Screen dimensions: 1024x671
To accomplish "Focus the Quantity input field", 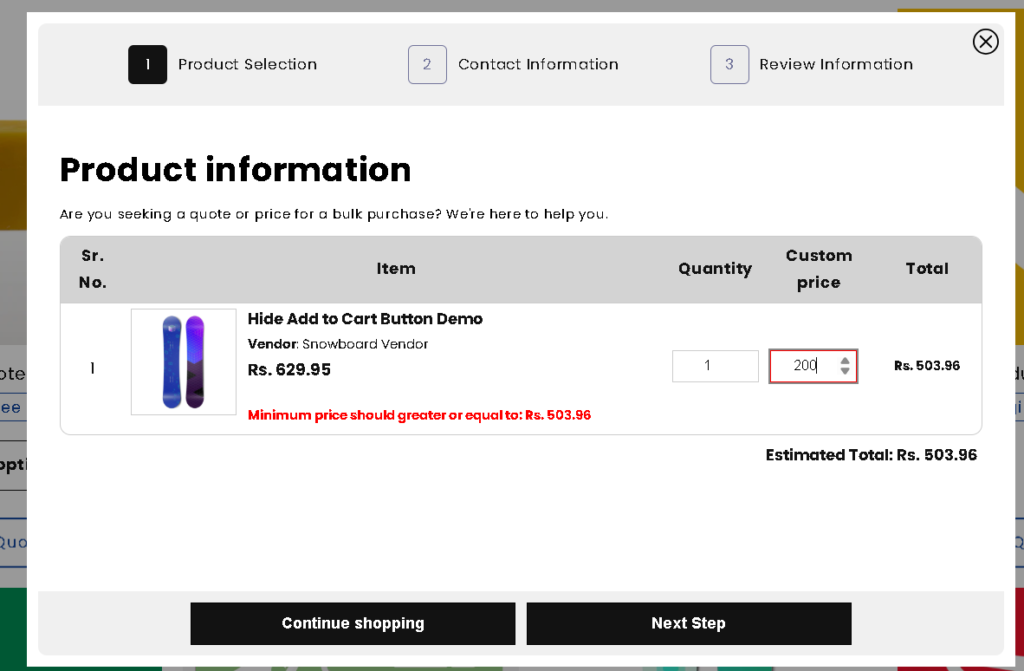I will click(x=715, y=366).
